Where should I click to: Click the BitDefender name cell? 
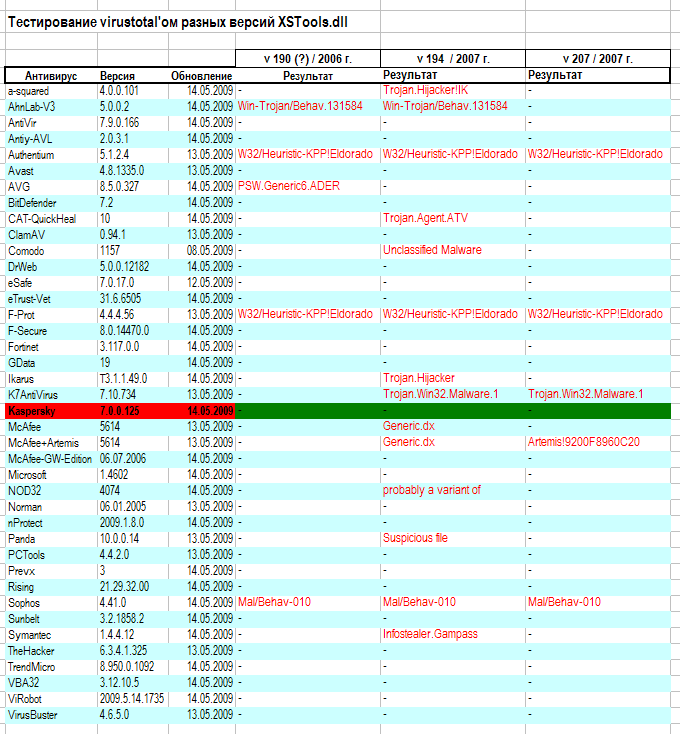(51, 203)
